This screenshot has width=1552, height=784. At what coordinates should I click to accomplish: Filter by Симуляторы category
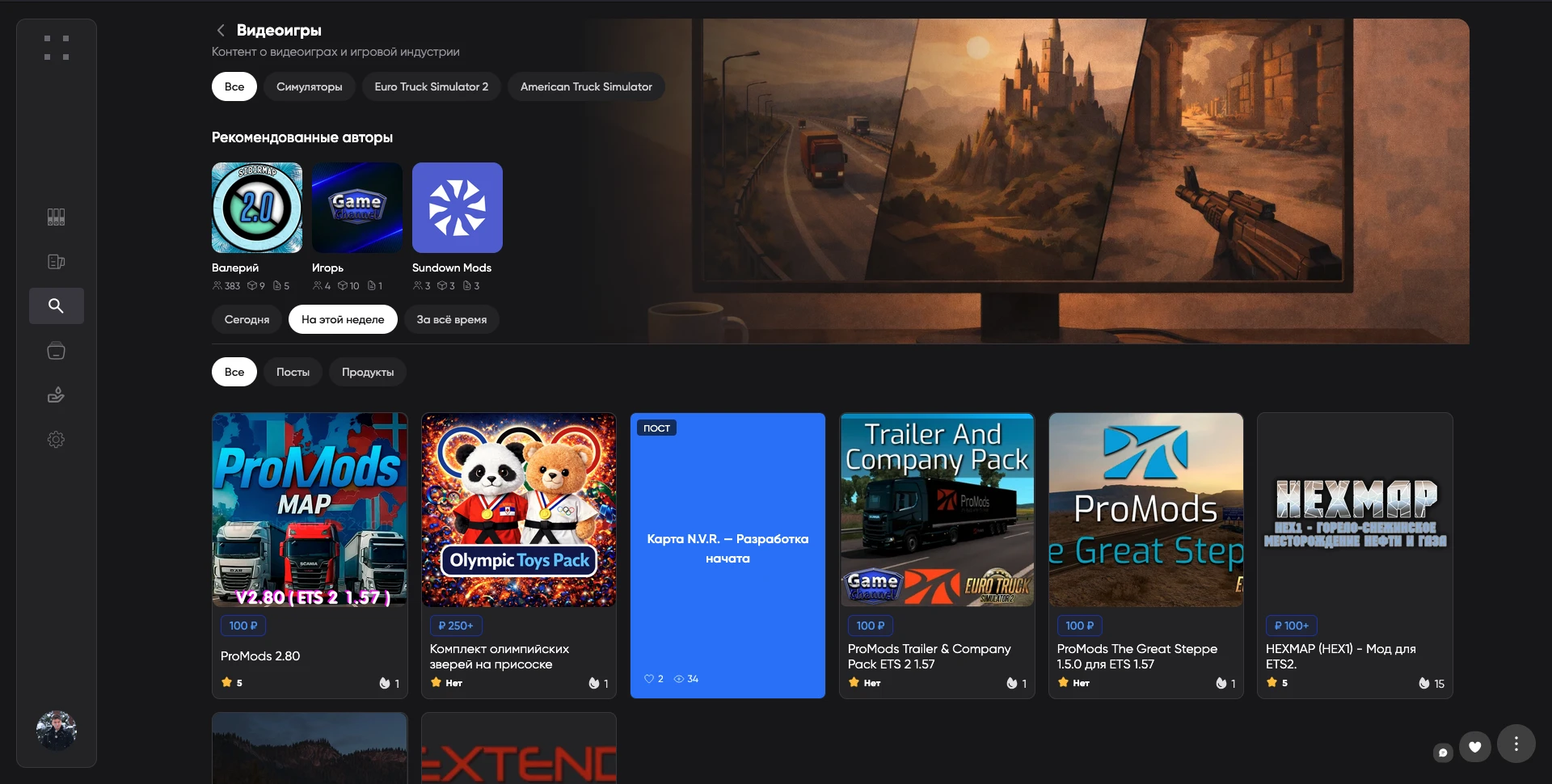(x=309, y=86)
